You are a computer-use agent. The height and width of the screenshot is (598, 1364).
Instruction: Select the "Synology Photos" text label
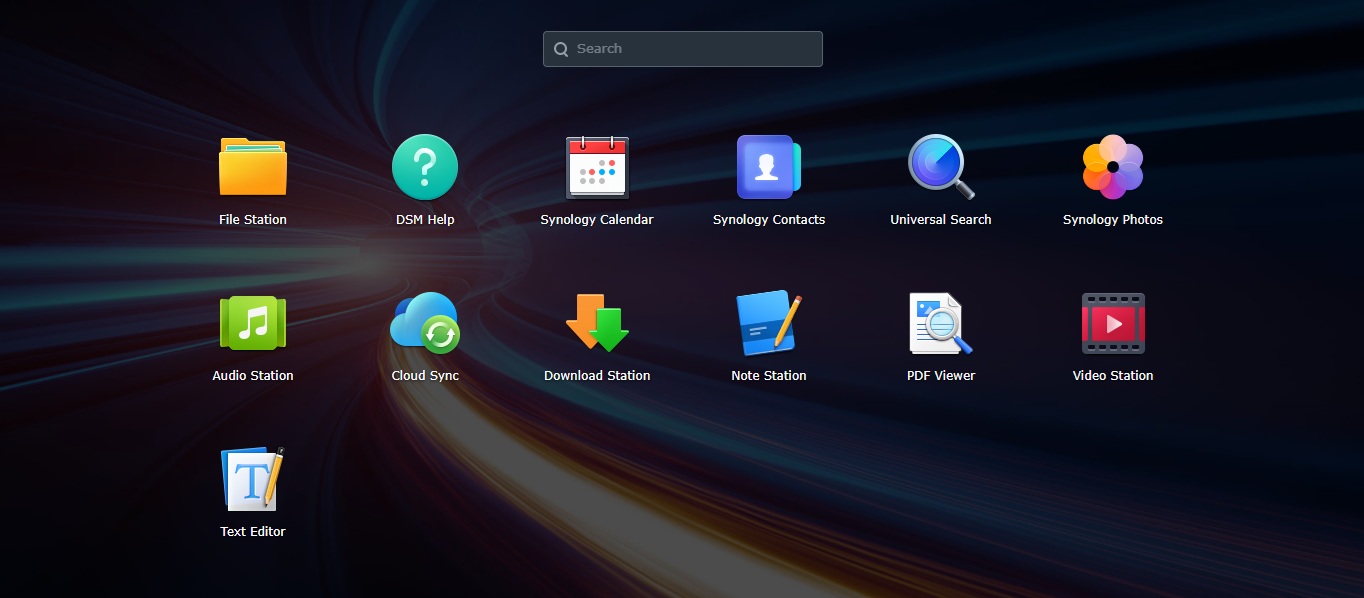point(1113,220)
